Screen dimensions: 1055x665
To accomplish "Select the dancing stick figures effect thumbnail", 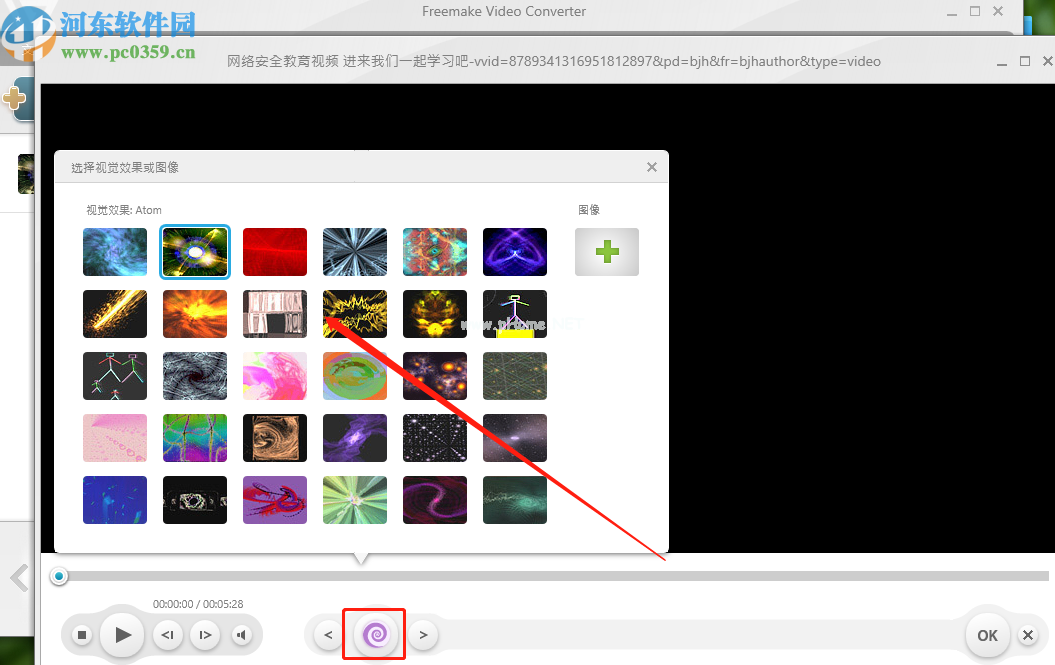I will coord(115,376).
